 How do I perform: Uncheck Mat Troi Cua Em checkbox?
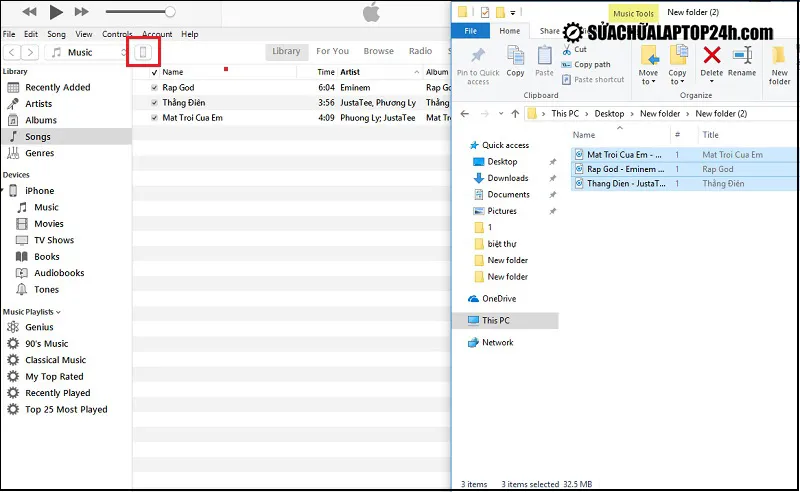[x=154, y=118]
